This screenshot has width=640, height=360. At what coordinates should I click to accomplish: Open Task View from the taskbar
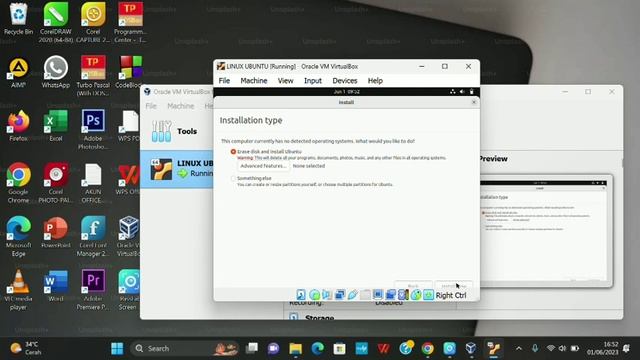click(x=252, y=349)
